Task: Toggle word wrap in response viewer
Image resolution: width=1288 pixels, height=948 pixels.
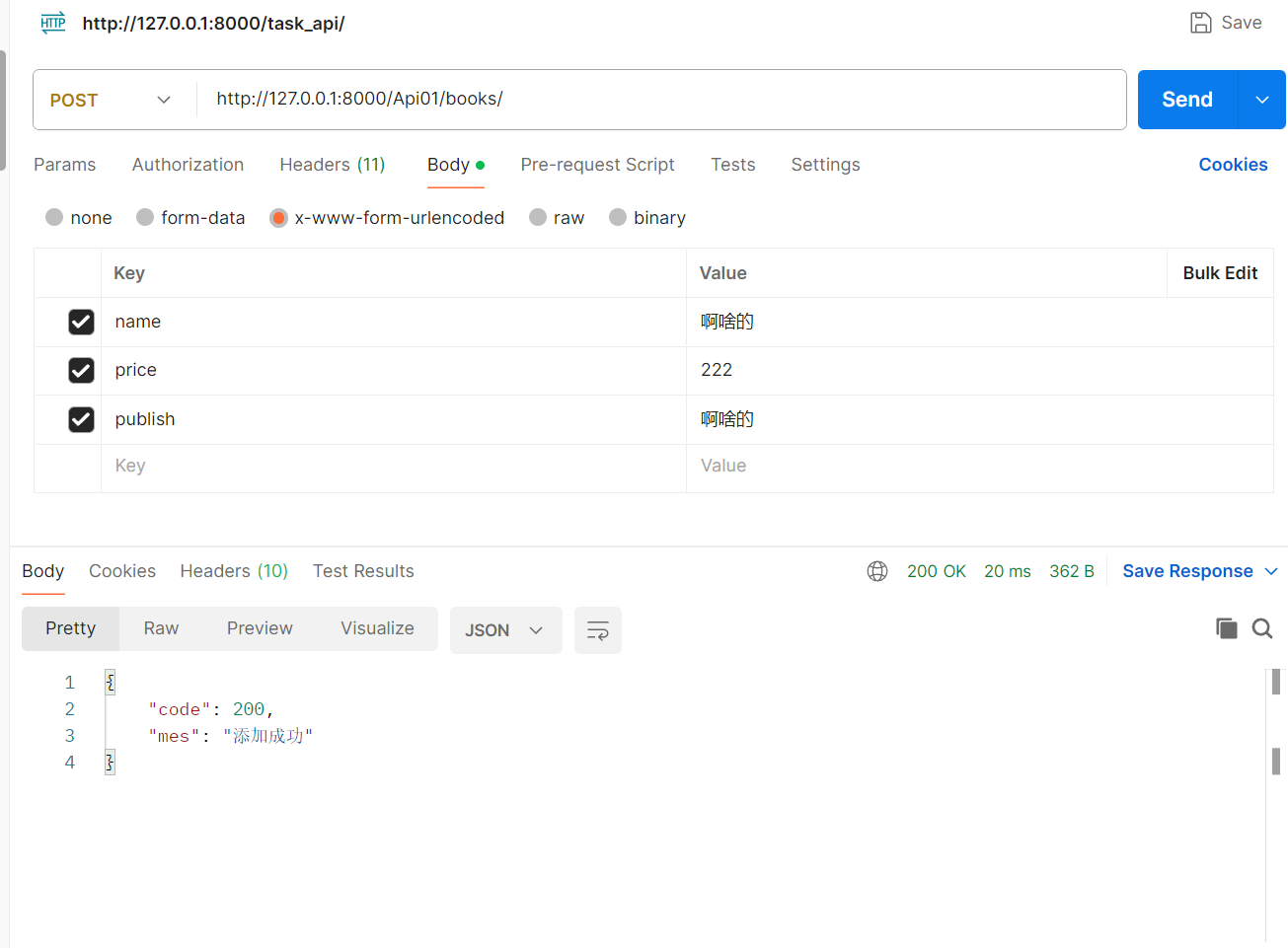Action: click(598, 630)
